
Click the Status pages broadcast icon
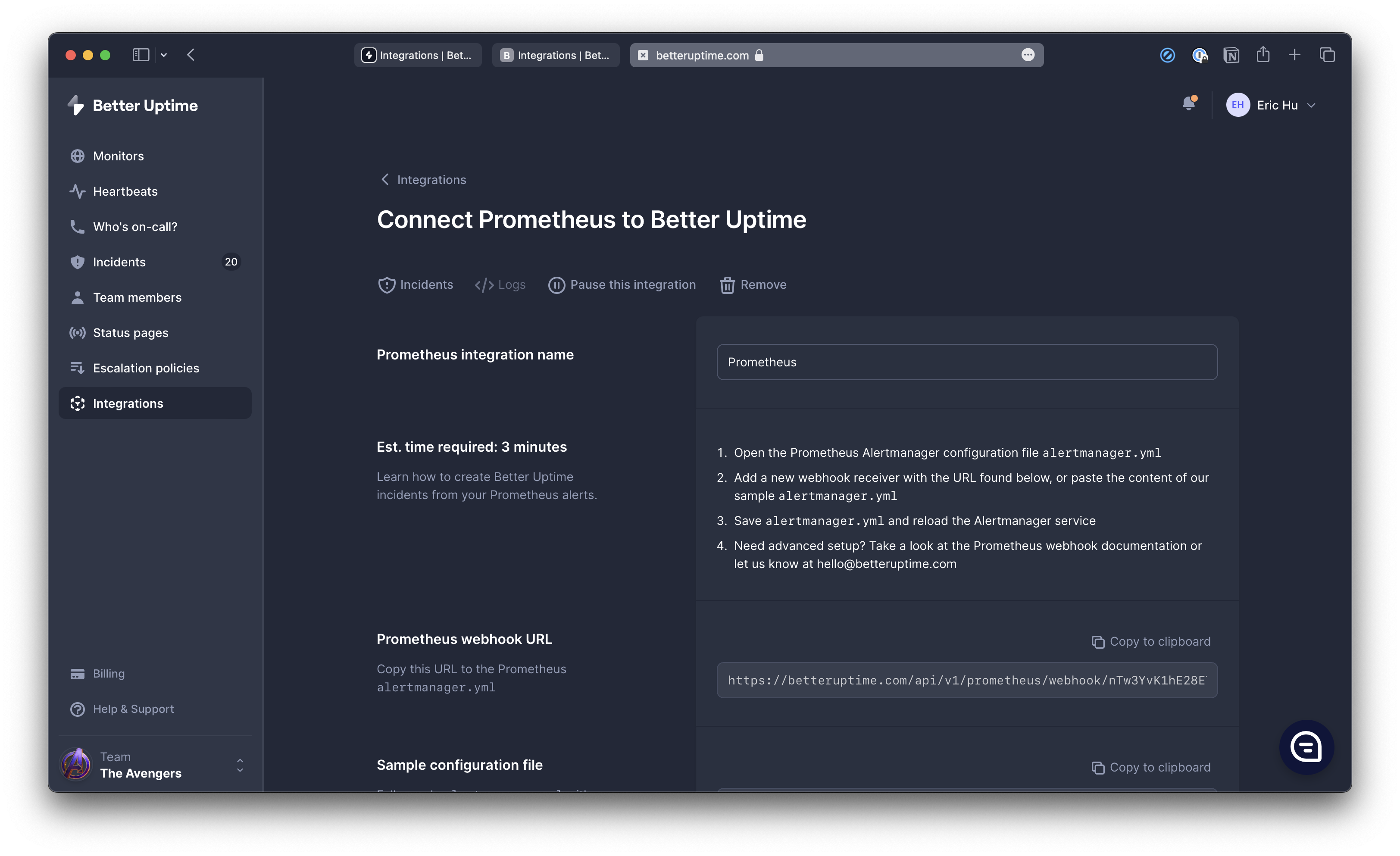77,333
